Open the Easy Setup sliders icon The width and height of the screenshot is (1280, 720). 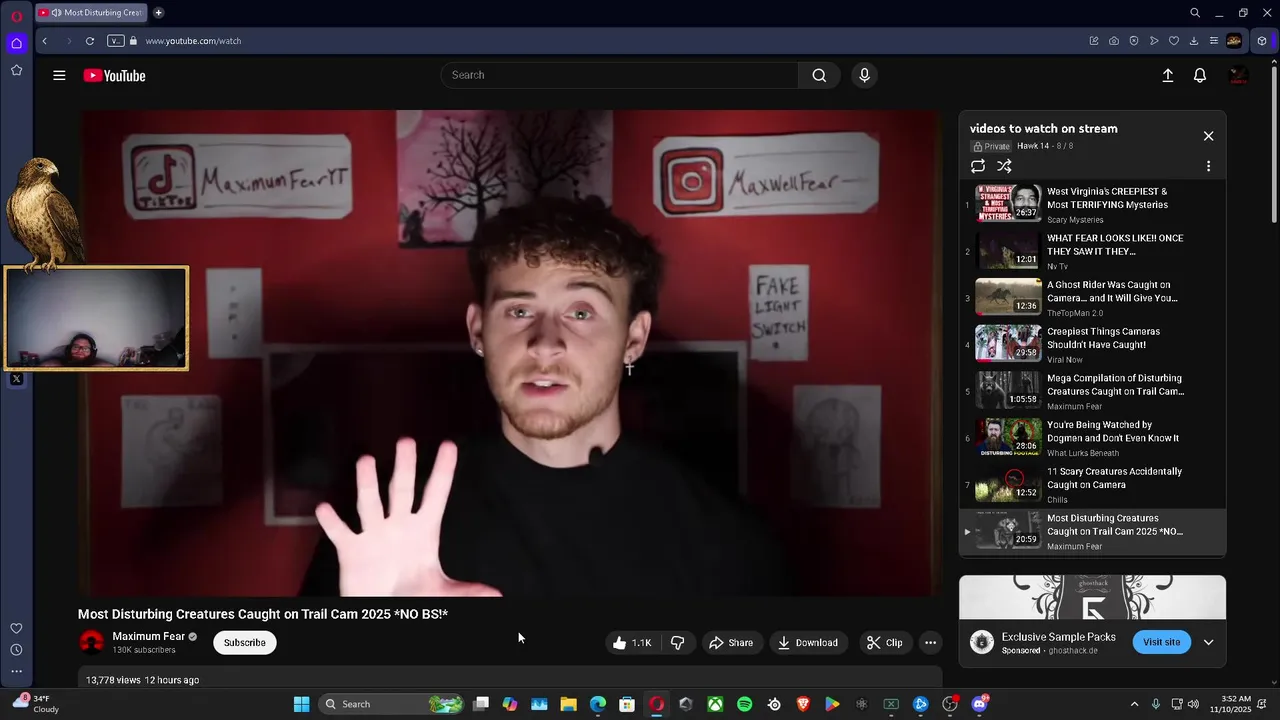(x=1214, y=41)
